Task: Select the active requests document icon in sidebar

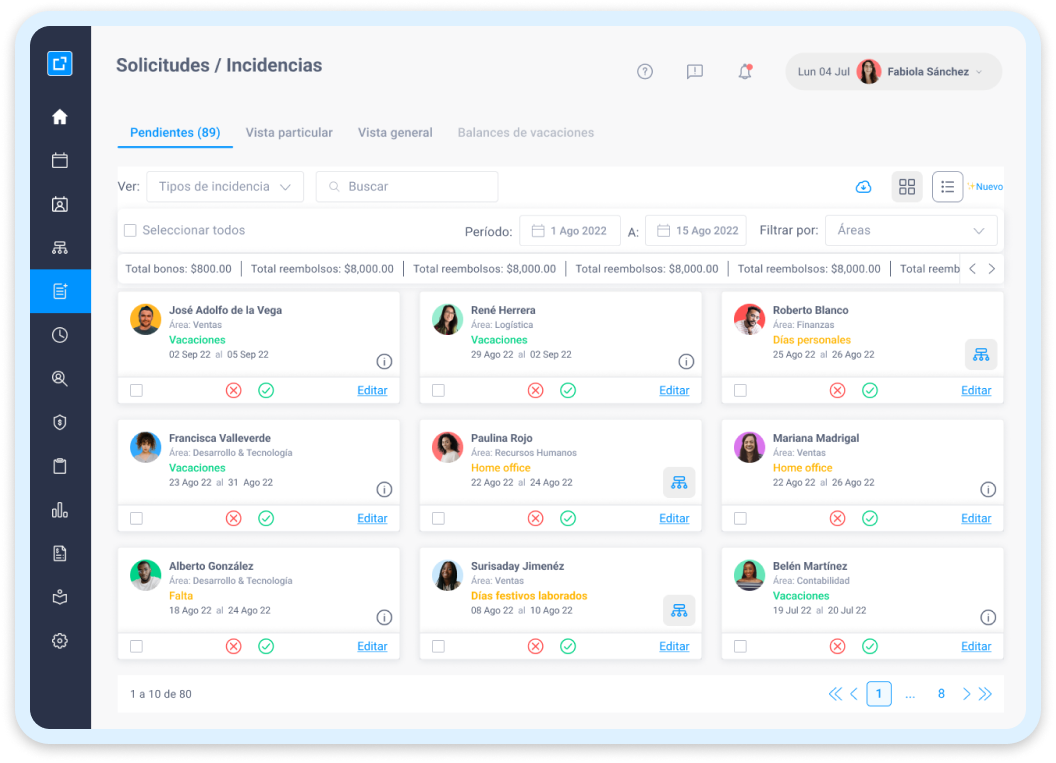Action: [60, 291]
